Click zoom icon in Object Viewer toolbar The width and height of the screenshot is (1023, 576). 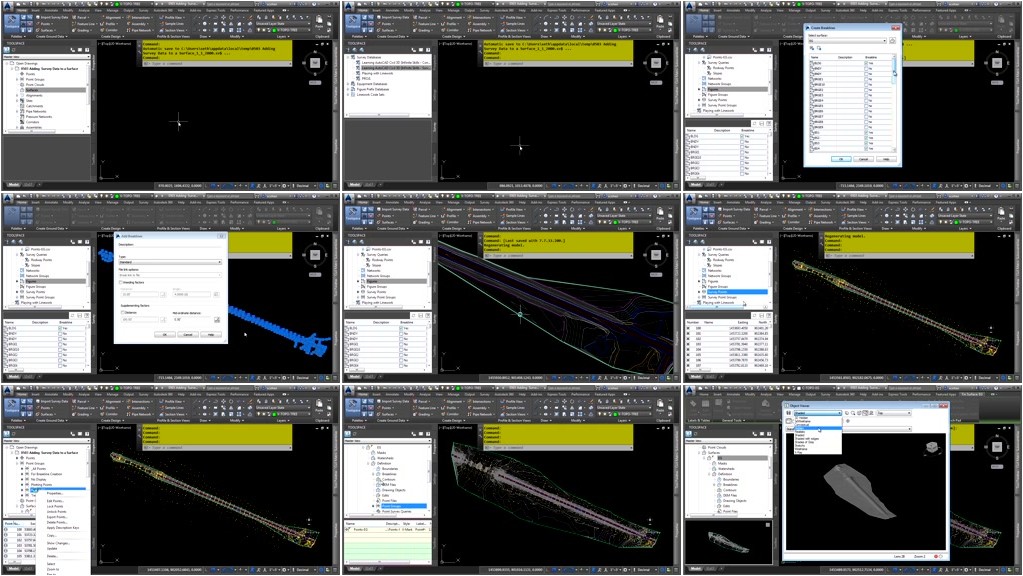854,413
